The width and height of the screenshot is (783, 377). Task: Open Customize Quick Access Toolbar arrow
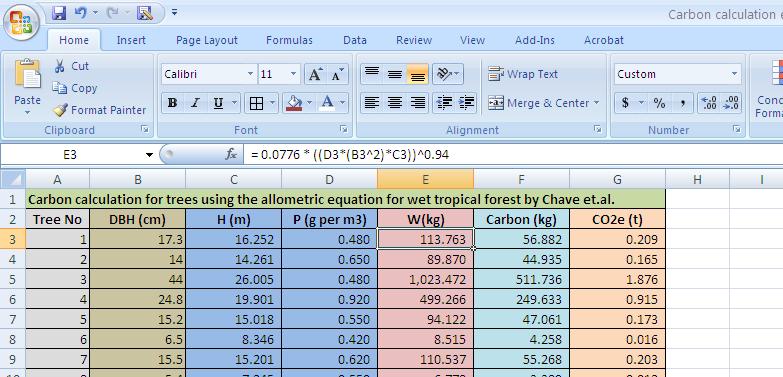[x=174, y=12]
